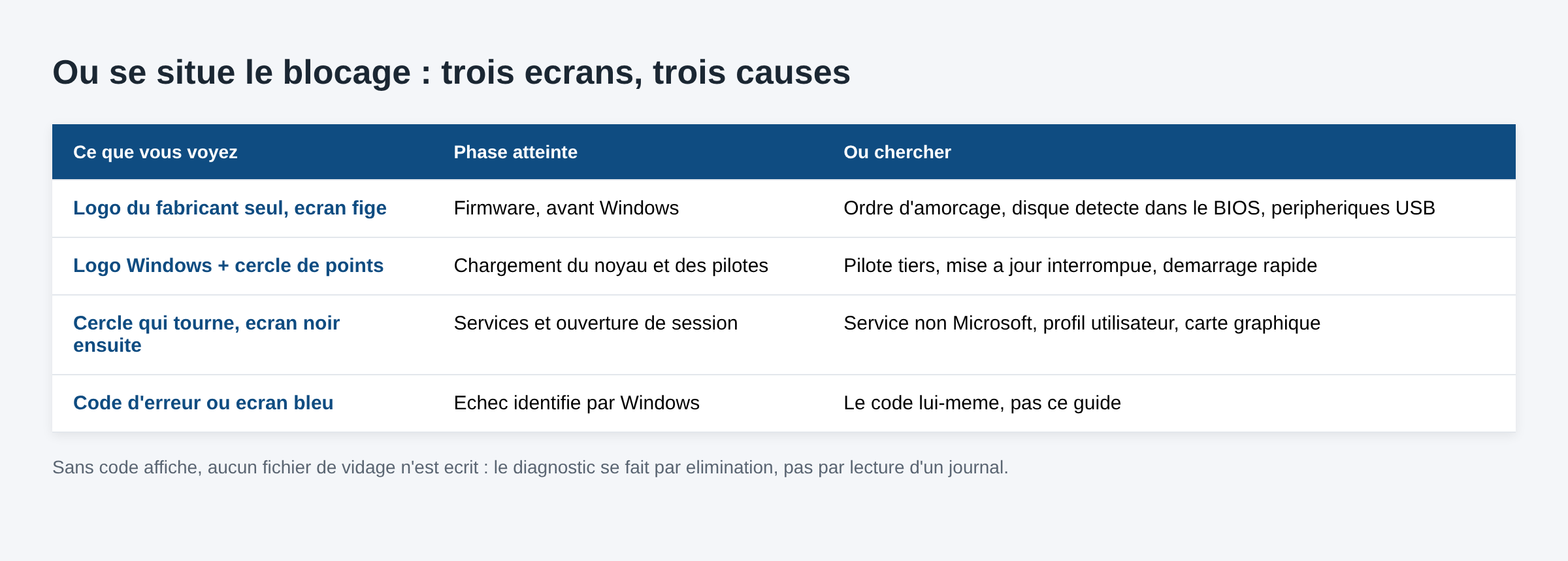This screenshot has height=561, width=1568.
Task: Select the 'Ou chercher' column header
Action: pos(897,152)
